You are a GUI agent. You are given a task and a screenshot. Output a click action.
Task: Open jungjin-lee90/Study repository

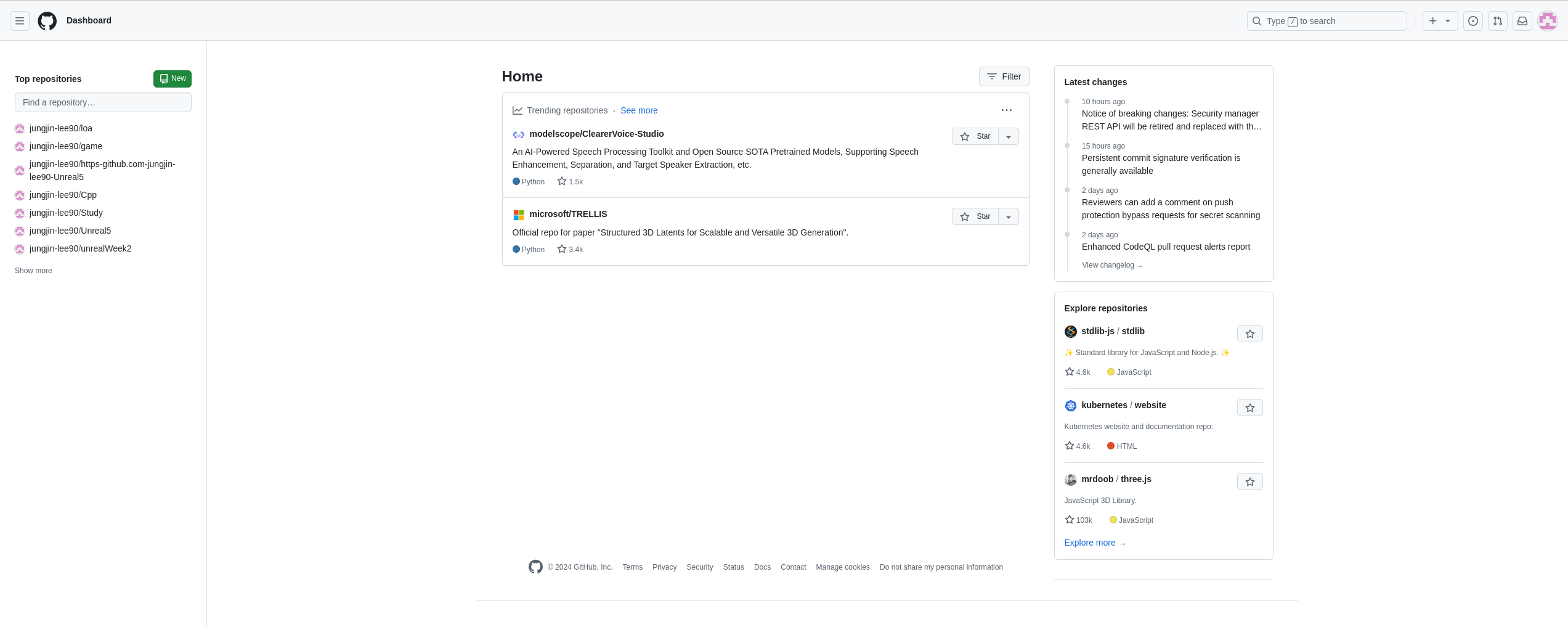click(x=66, y=213)
